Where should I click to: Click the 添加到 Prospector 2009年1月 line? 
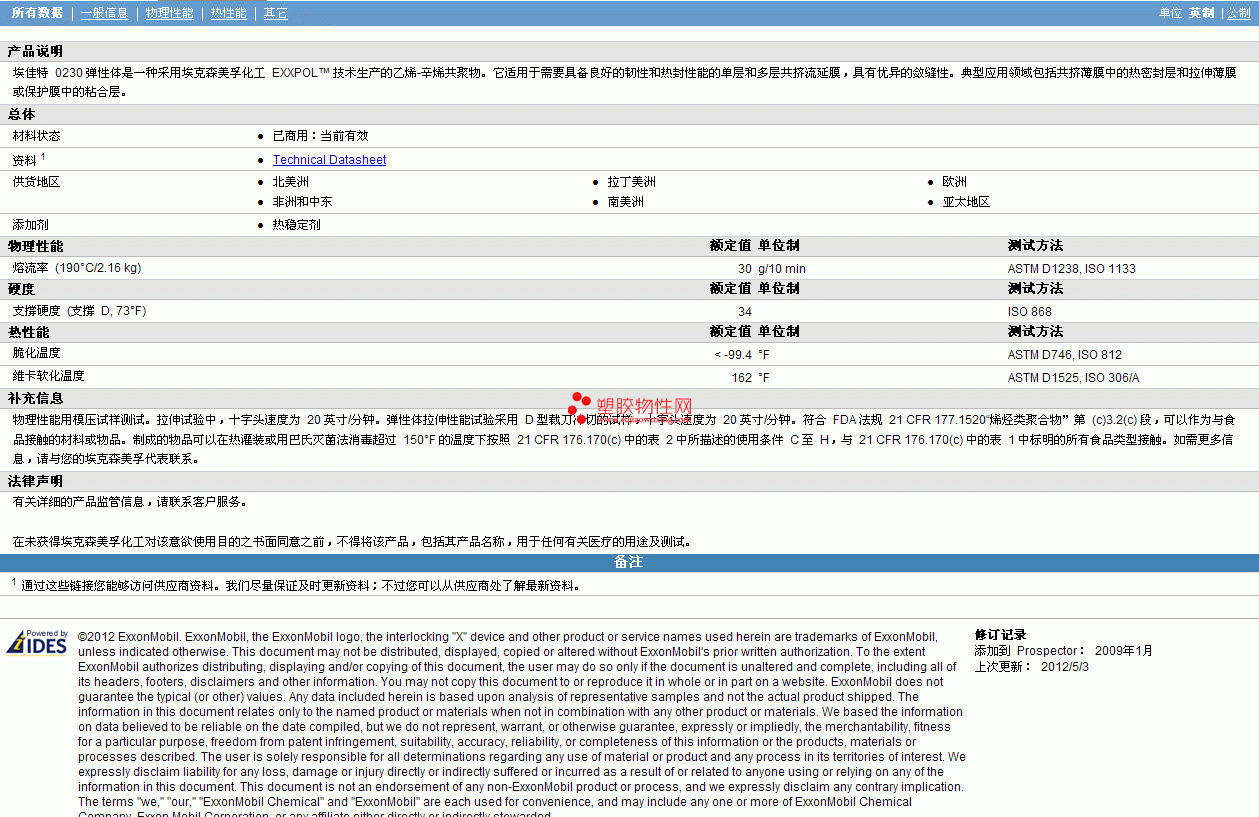pos(1064,651)
